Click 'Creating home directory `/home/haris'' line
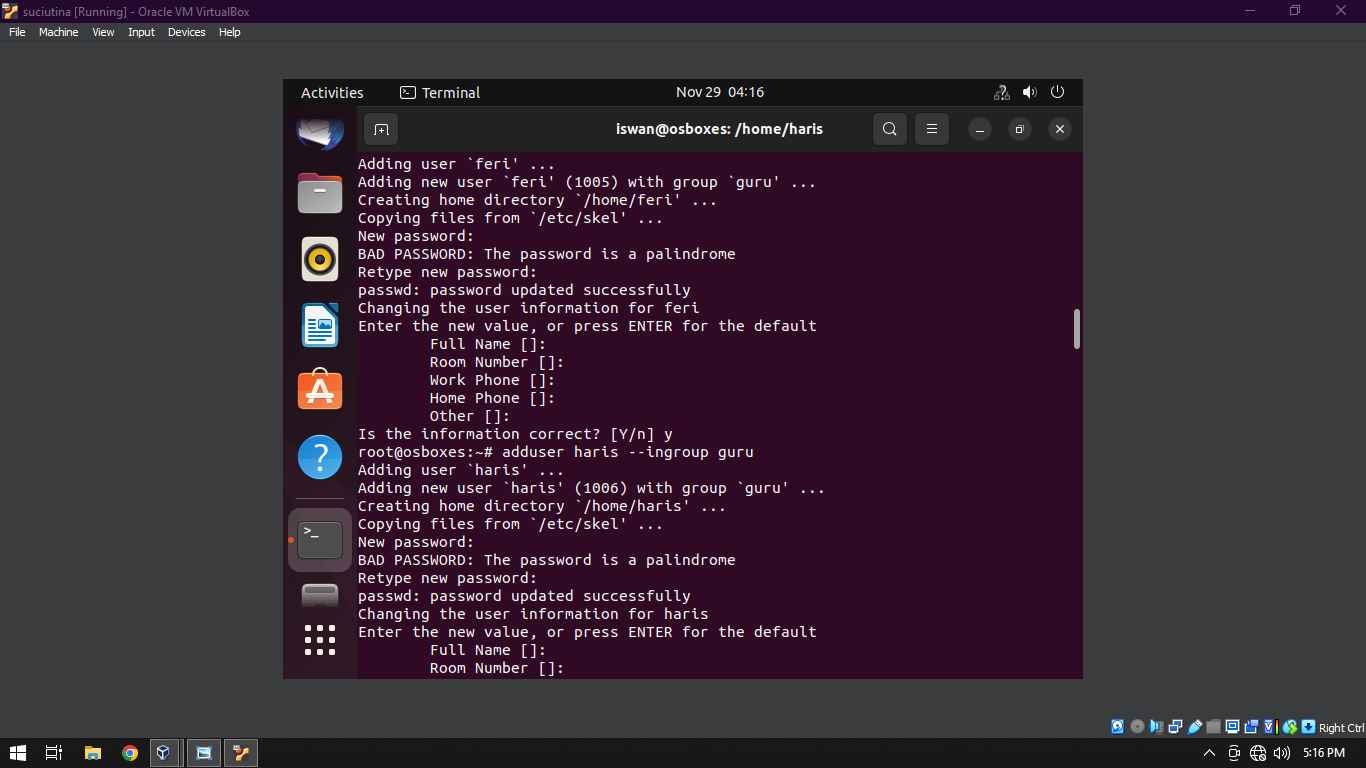The height and width of the screenshot is (768, 1366). 542,506
